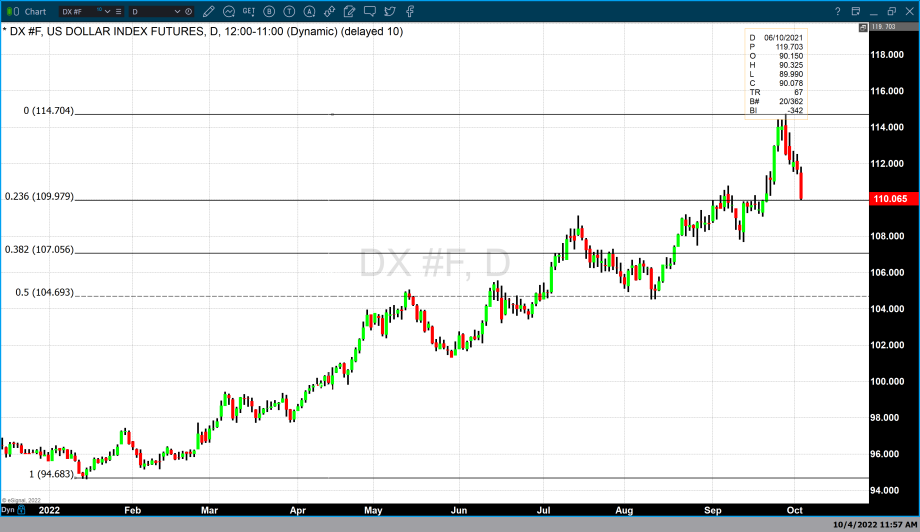Click the circled B toolbar icon
Image resolution: width=920 pixels, height=532 pixels.
tap(269, 11)
